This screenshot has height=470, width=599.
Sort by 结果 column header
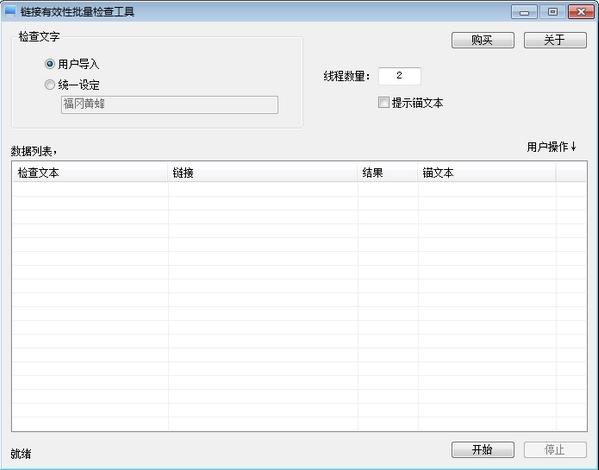click(x=387, y=173)
